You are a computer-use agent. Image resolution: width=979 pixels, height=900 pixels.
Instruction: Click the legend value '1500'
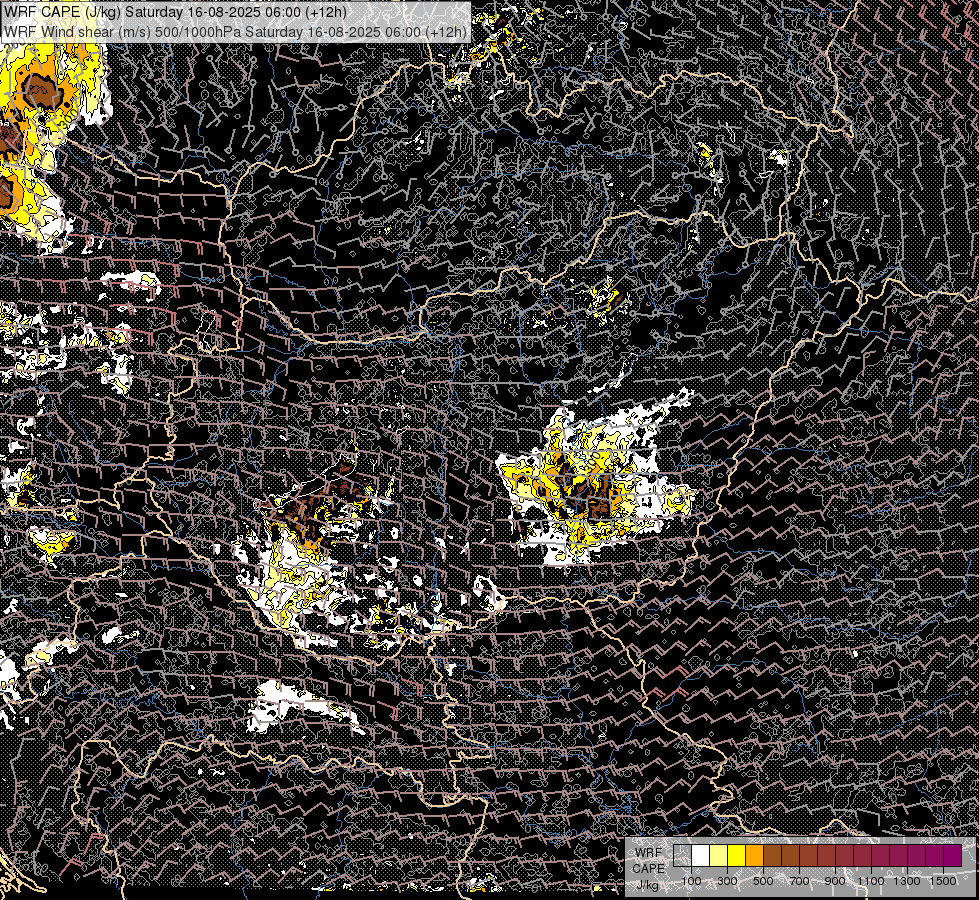point(943,881)
